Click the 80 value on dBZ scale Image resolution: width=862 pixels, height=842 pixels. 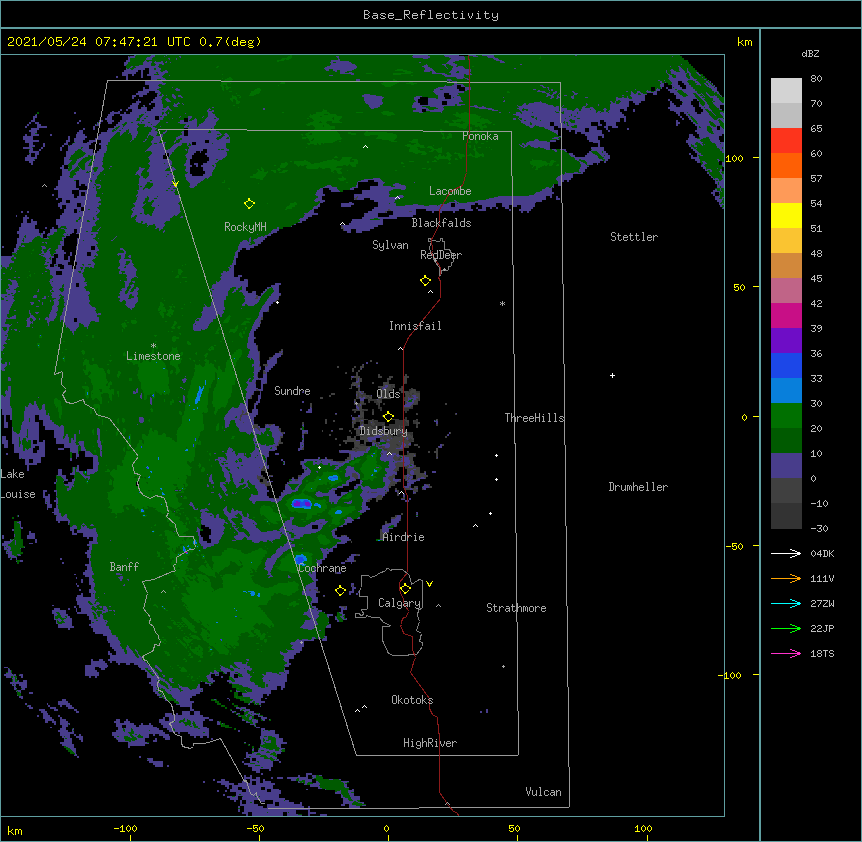(x=816, y=79)
